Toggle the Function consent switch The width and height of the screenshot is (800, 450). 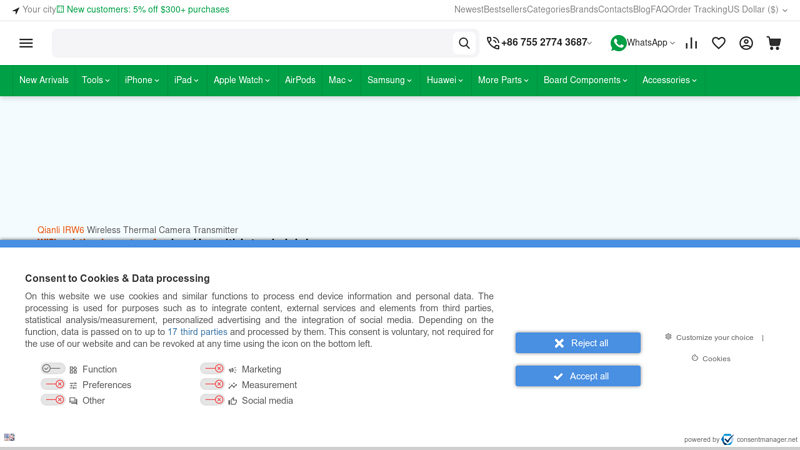click(x=53, y=368)
